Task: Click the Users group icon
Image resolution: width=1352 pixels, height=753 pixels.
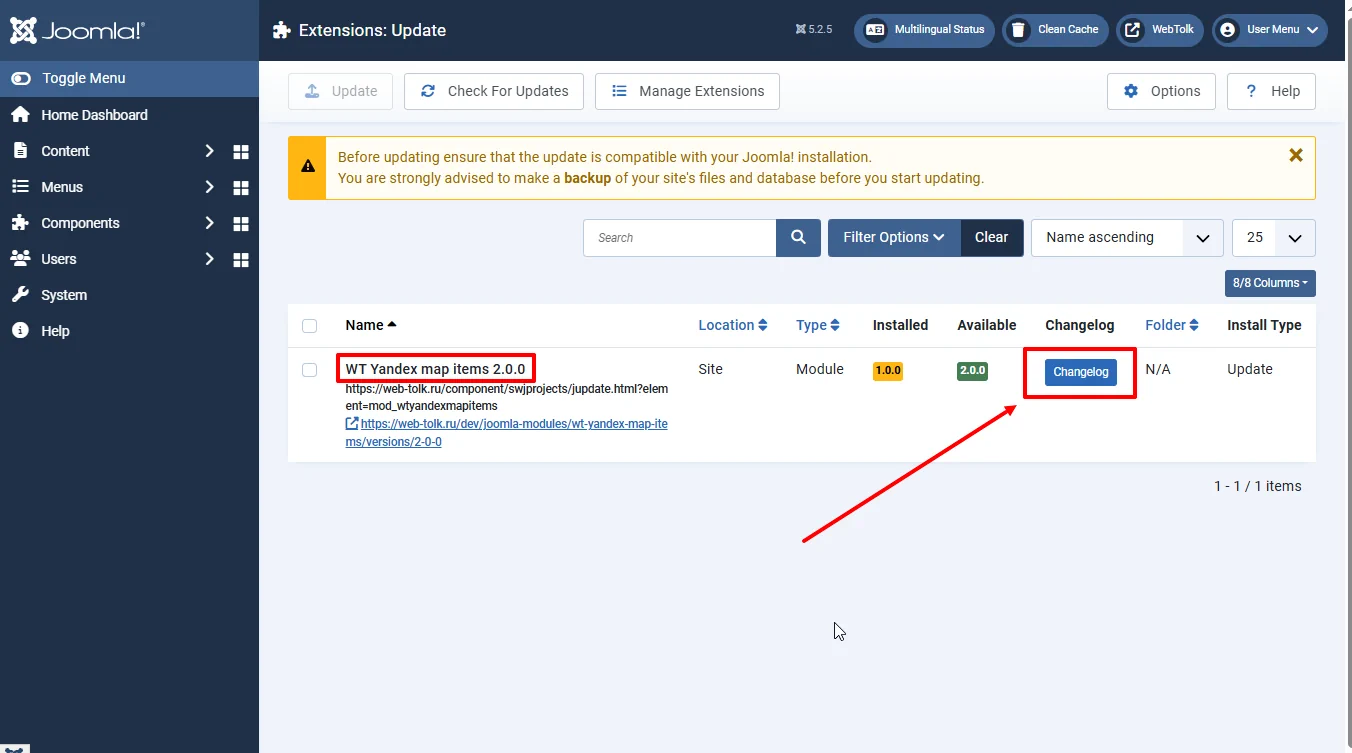Action: [20, 259]
